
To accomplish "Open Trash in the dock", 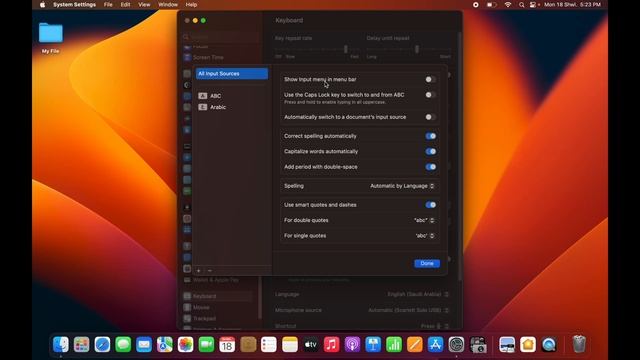I will (579, 344).
